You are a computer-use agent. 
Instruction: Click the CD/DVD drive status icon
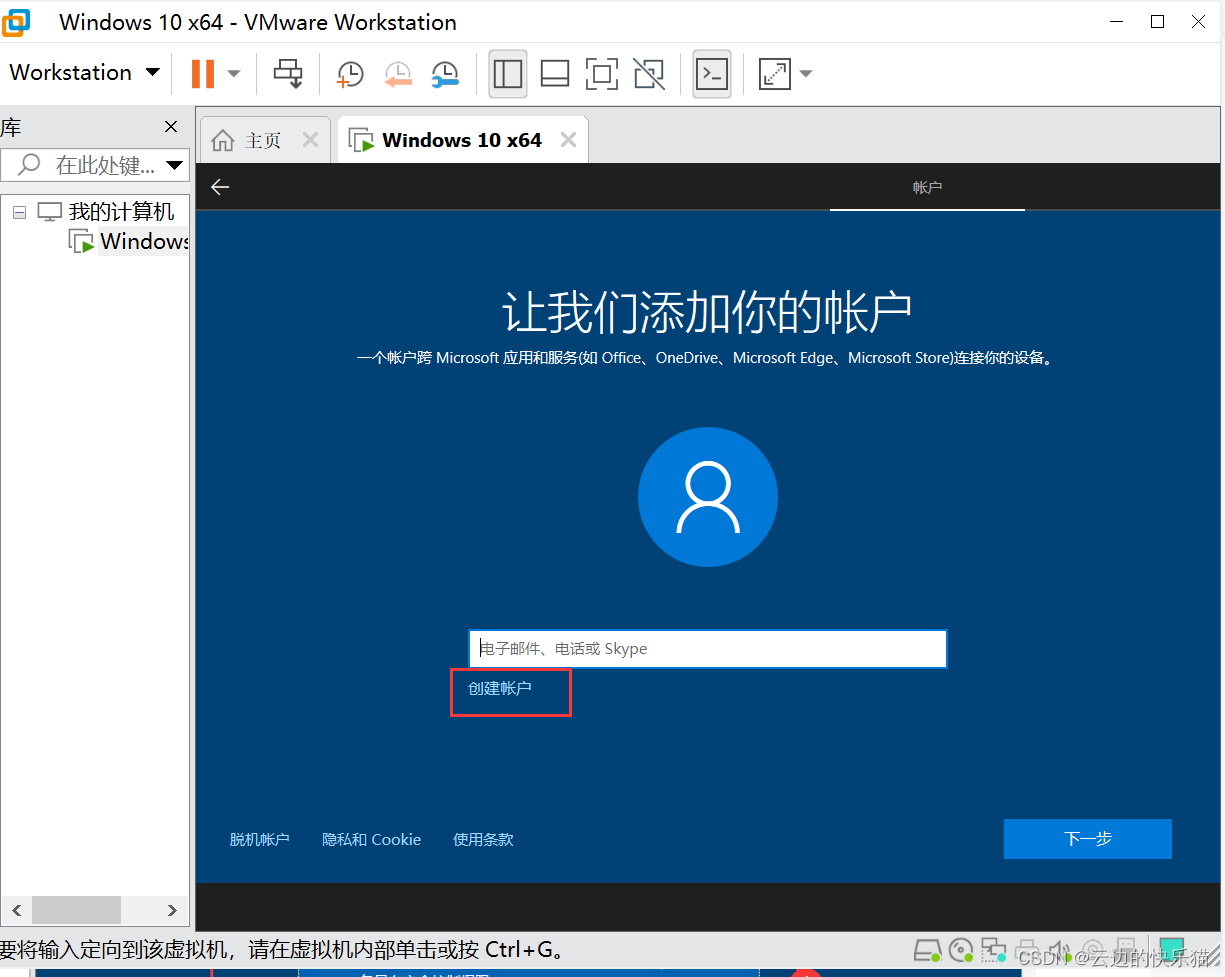[960, 949]
